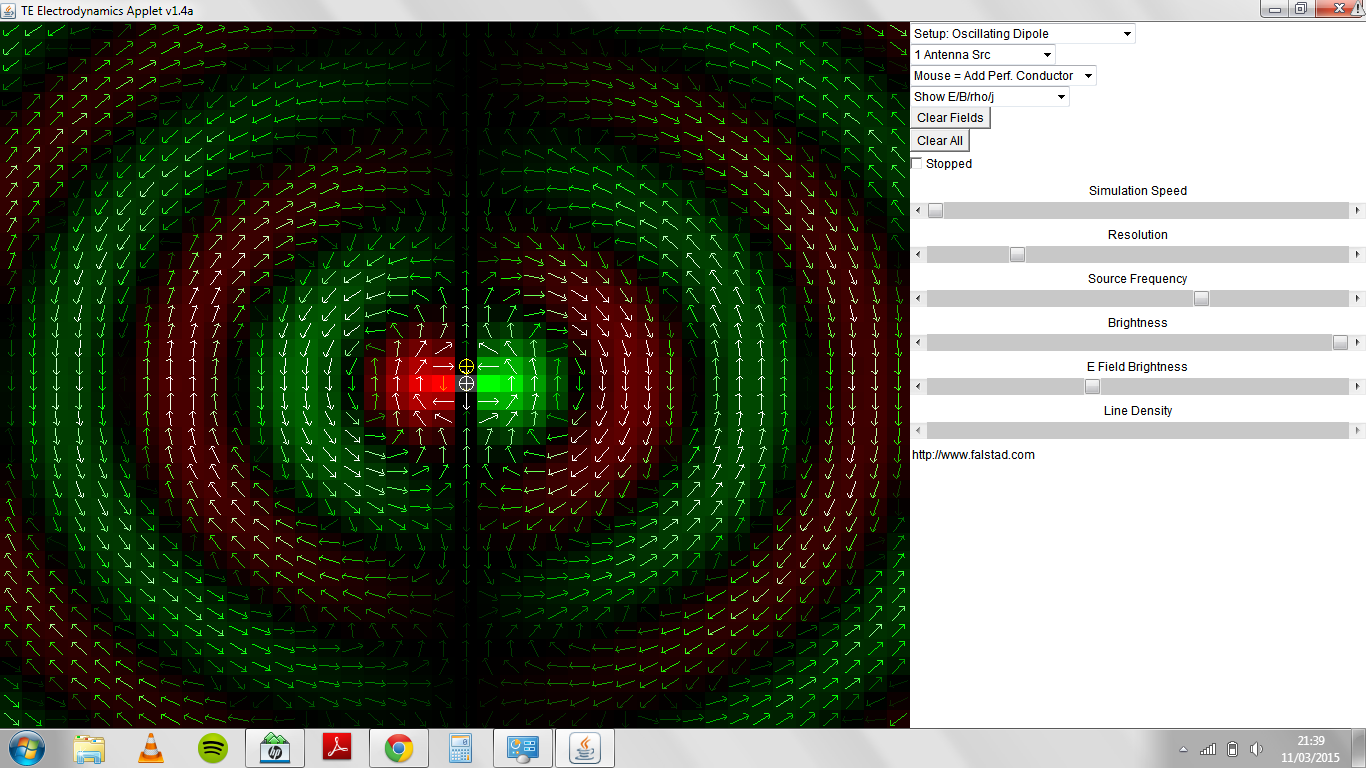Click the Java applet taskbar icon
1366x768 pixels.
tap(585, 748)
